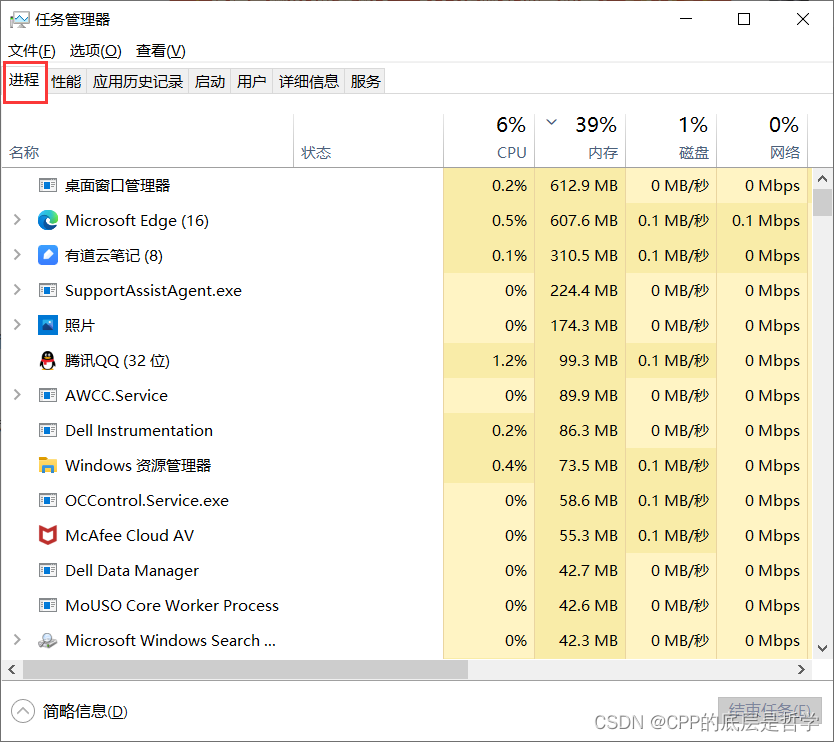The height and width of the screenshot is (742, 834).
Task: Switch to the 性能 tab
Action: (x=66, y=81)
